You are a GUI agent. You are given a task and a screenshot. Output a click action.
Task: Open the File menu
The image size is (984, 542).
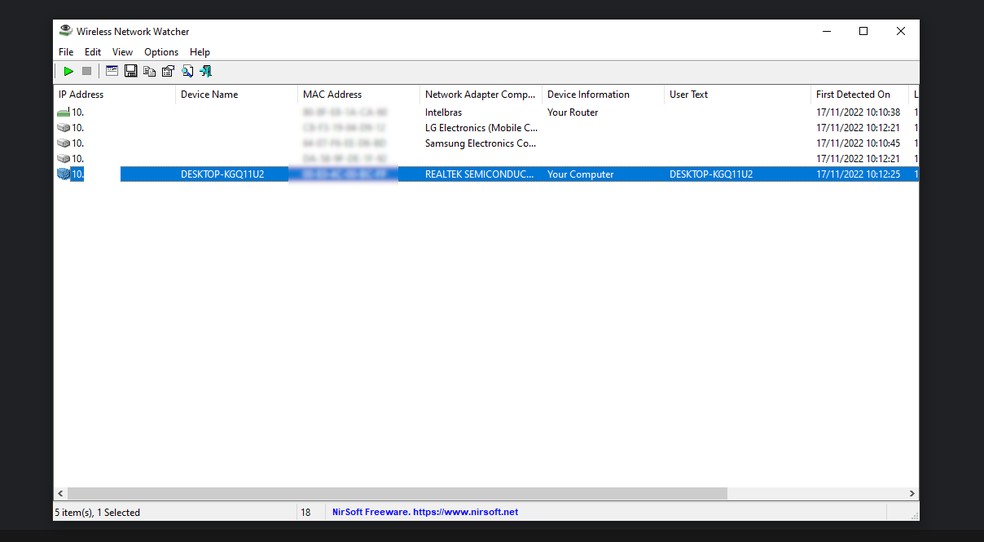click(66, 52)
